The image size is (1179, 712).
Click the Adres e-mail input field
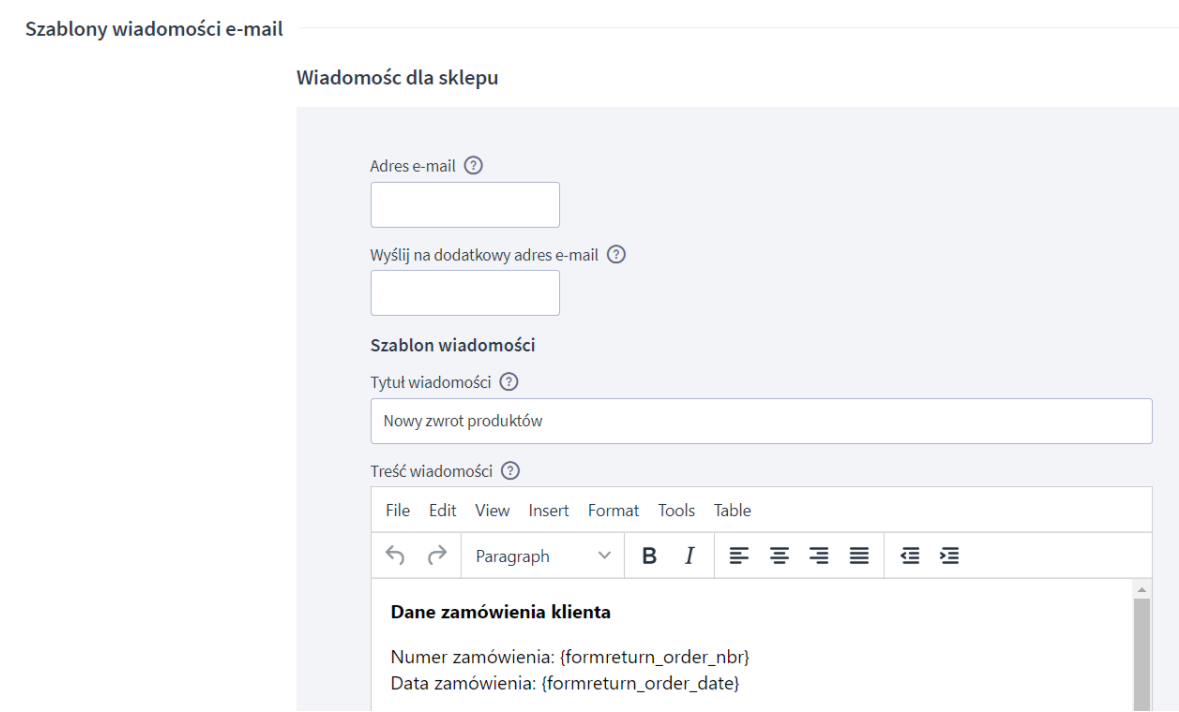coord(465,205)
